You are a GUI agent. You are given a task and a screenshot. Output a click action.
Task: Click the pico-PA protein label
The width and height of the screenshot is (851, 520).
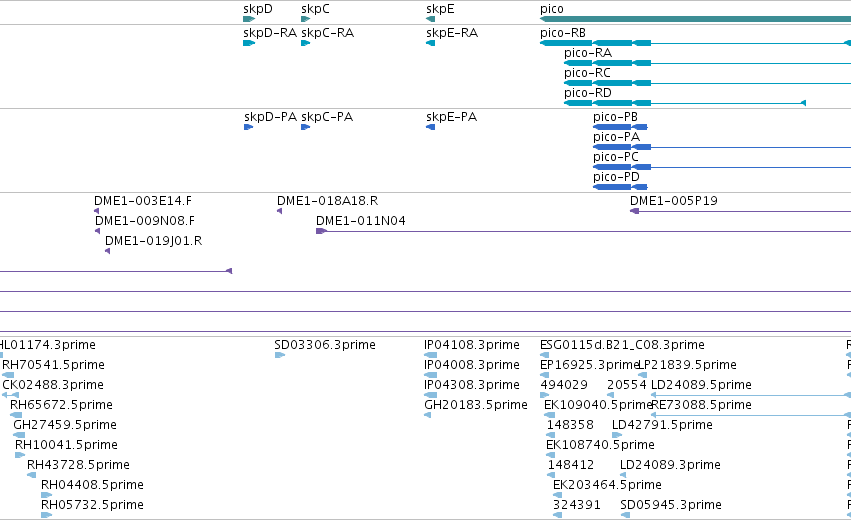[616, 137]
